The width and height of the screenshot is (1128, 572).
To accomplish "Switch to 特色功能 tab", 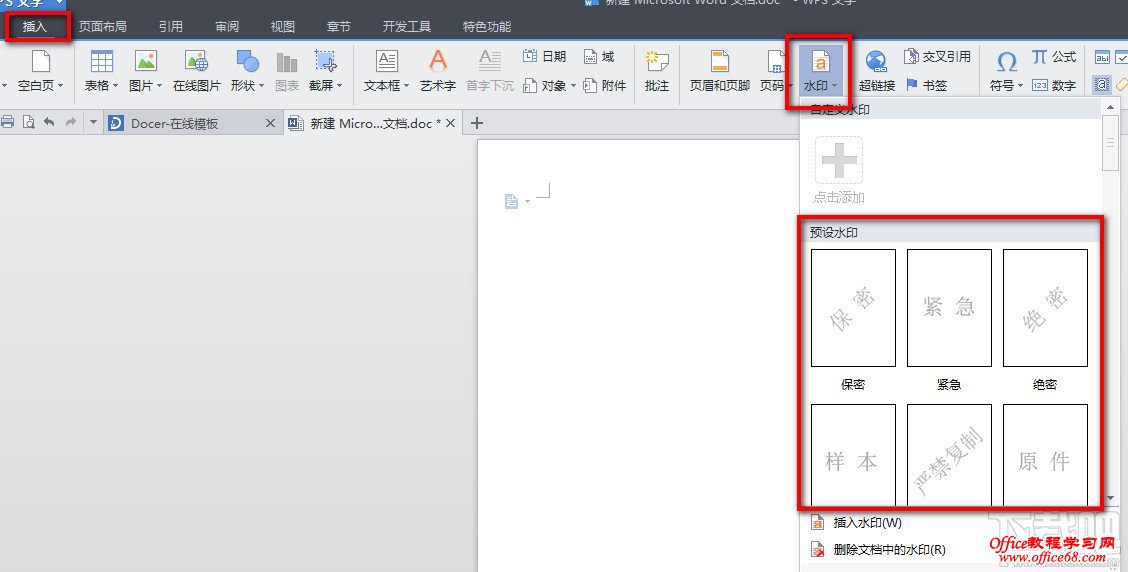I will click(487, 27).
